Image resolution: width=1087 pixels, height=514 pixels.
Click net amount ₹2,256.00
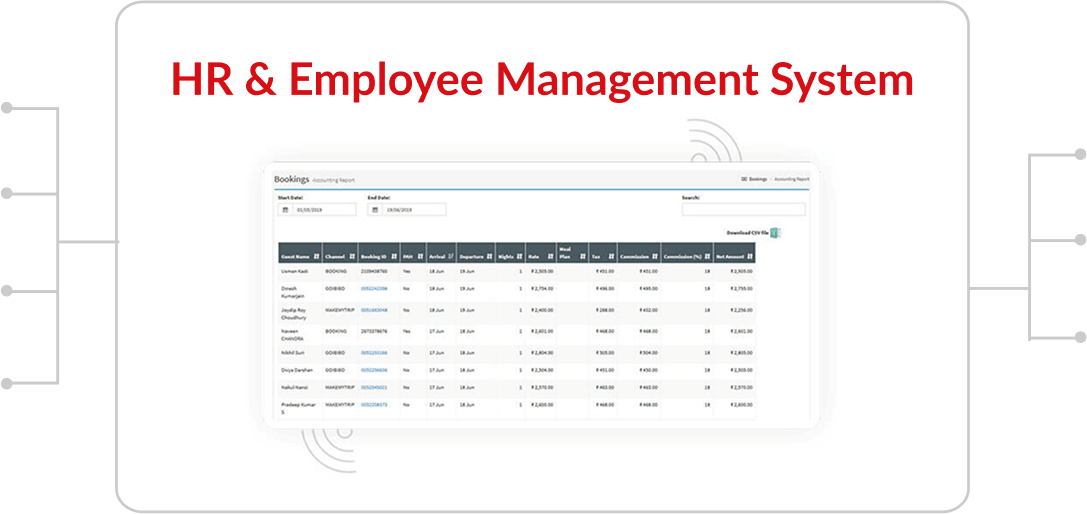741,310
